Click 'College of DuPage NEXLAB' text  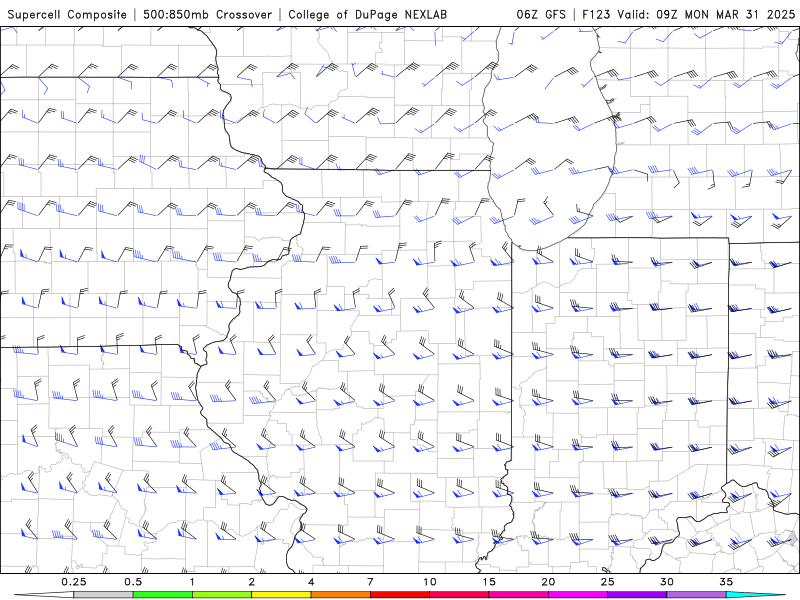tap(367, 14)
